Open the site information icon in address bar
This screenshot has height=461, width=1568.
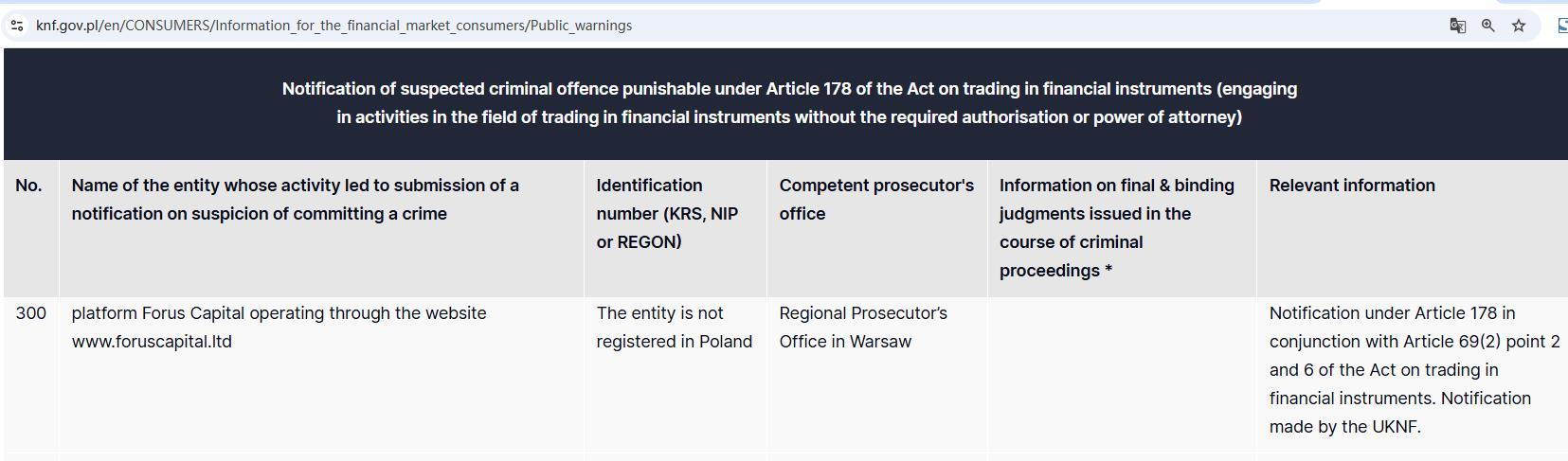pyautogui.click(x=17, y=26)
